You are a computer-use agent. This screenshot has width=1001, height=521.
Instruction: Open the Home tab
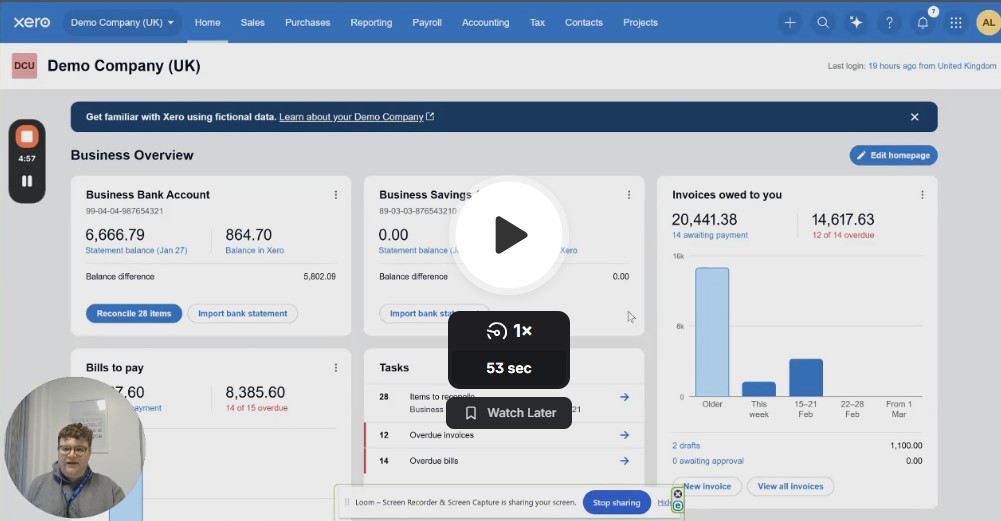(x=207, y=22)
